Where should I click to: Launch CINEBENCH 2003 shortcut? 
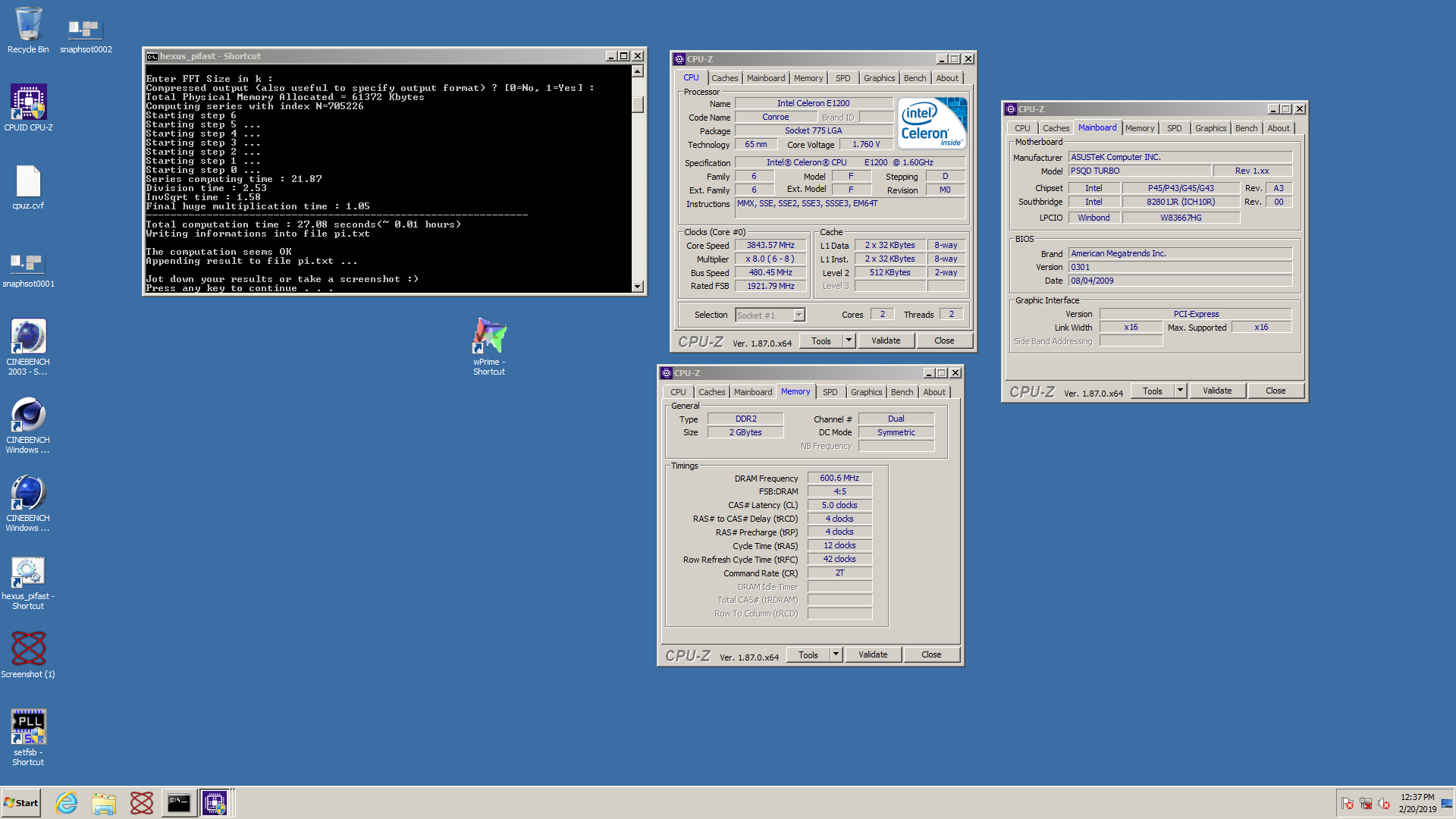pyautogui.click(x=28, y=347)
